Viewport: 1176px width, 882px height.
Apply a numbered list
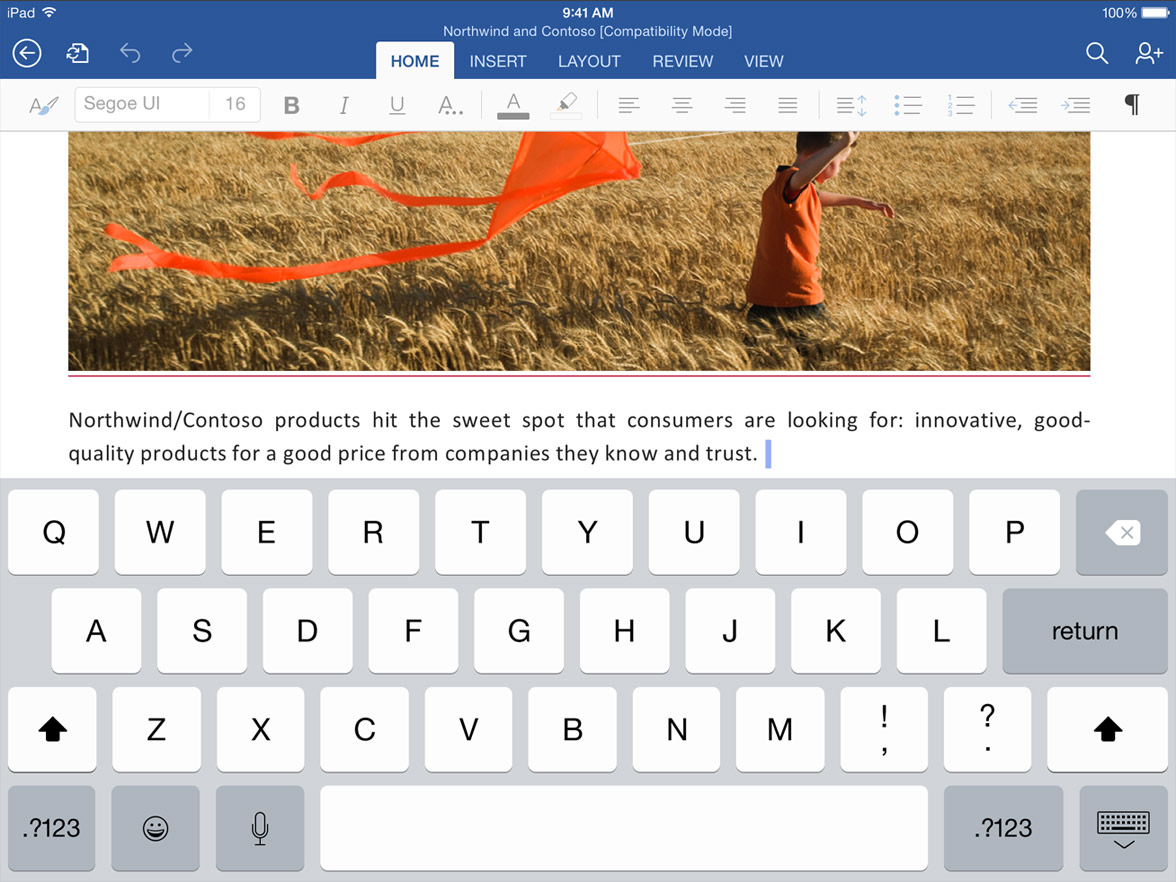961,104
